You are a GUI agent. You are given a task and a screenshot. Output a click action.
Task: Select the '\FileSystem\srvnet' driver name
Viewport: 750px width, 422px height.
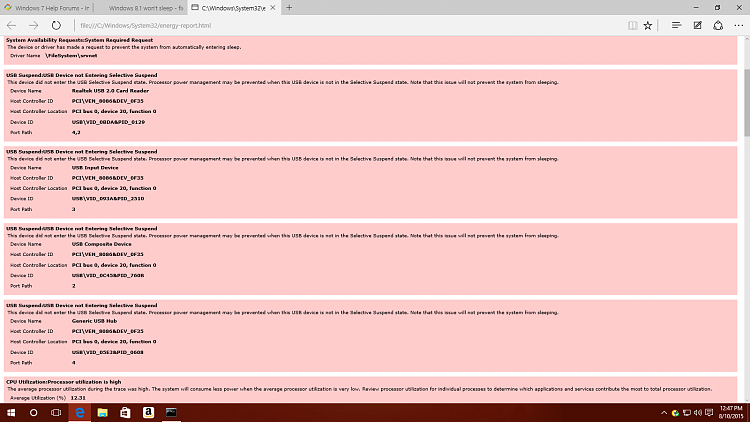[71, 56]
